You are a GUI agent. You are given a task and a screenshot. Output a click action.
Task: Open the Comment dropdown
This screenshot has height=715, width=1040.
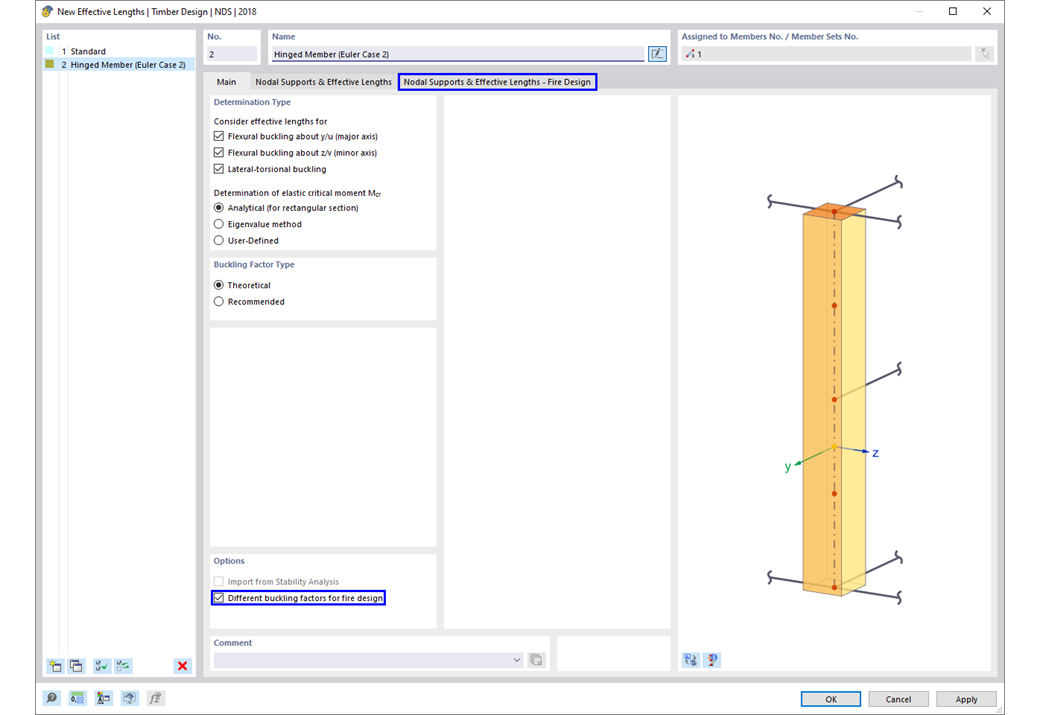(x=517, y=659)
